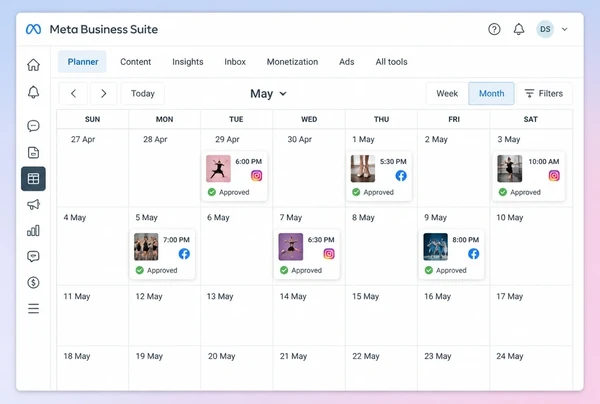This screenshot has width=600, height=404.
Task: Click Approved checkmark on 9 May post
Action: point(429,270)
